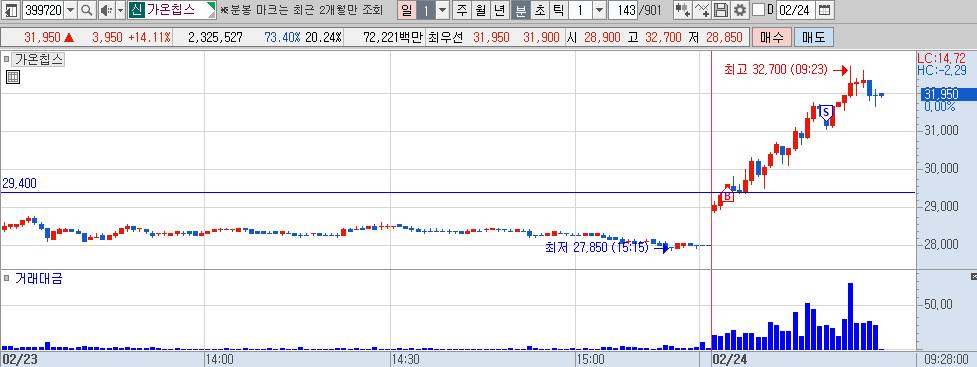Expand the stock code 399720 dropdown

point(70,10)
